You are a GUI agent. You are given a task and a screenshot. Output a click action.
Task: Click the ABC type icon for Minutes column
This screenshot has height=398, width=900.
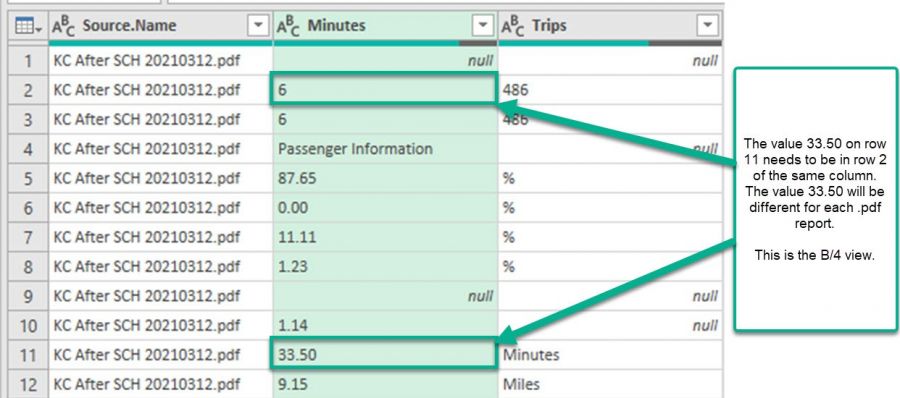(x=288, y=26)
